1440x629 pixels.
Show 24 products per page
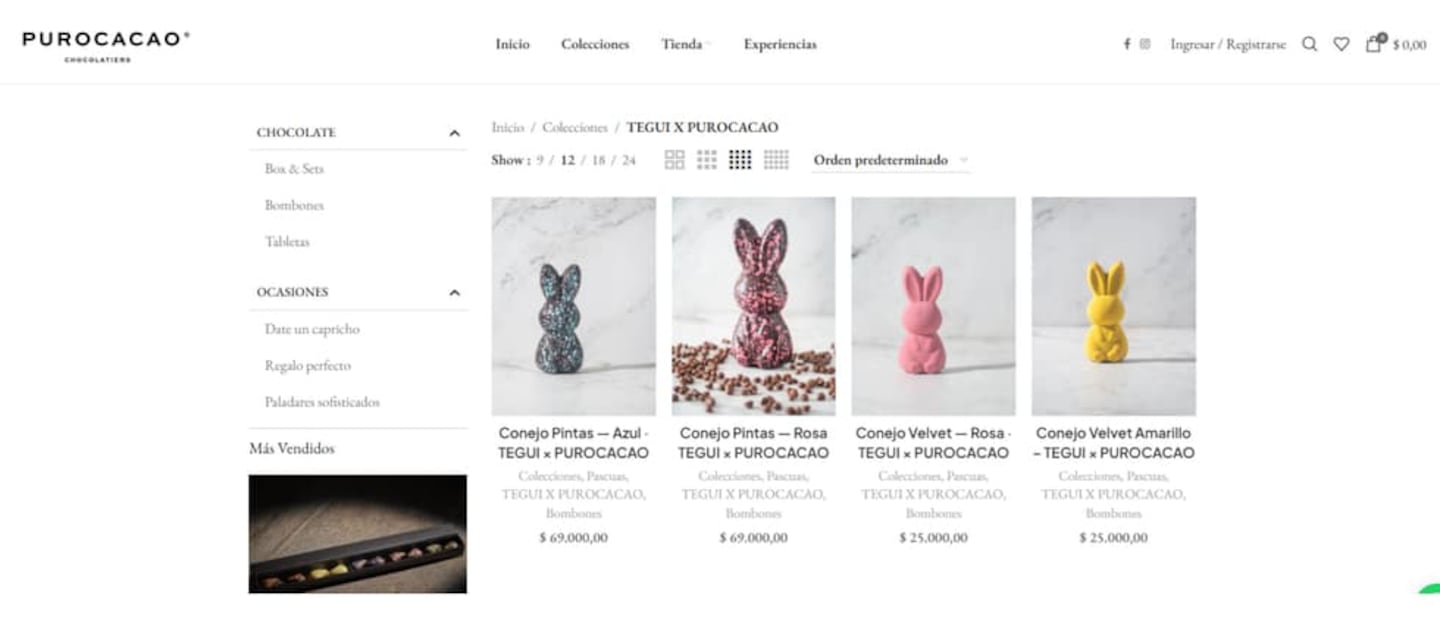click(x=628, y=160)
